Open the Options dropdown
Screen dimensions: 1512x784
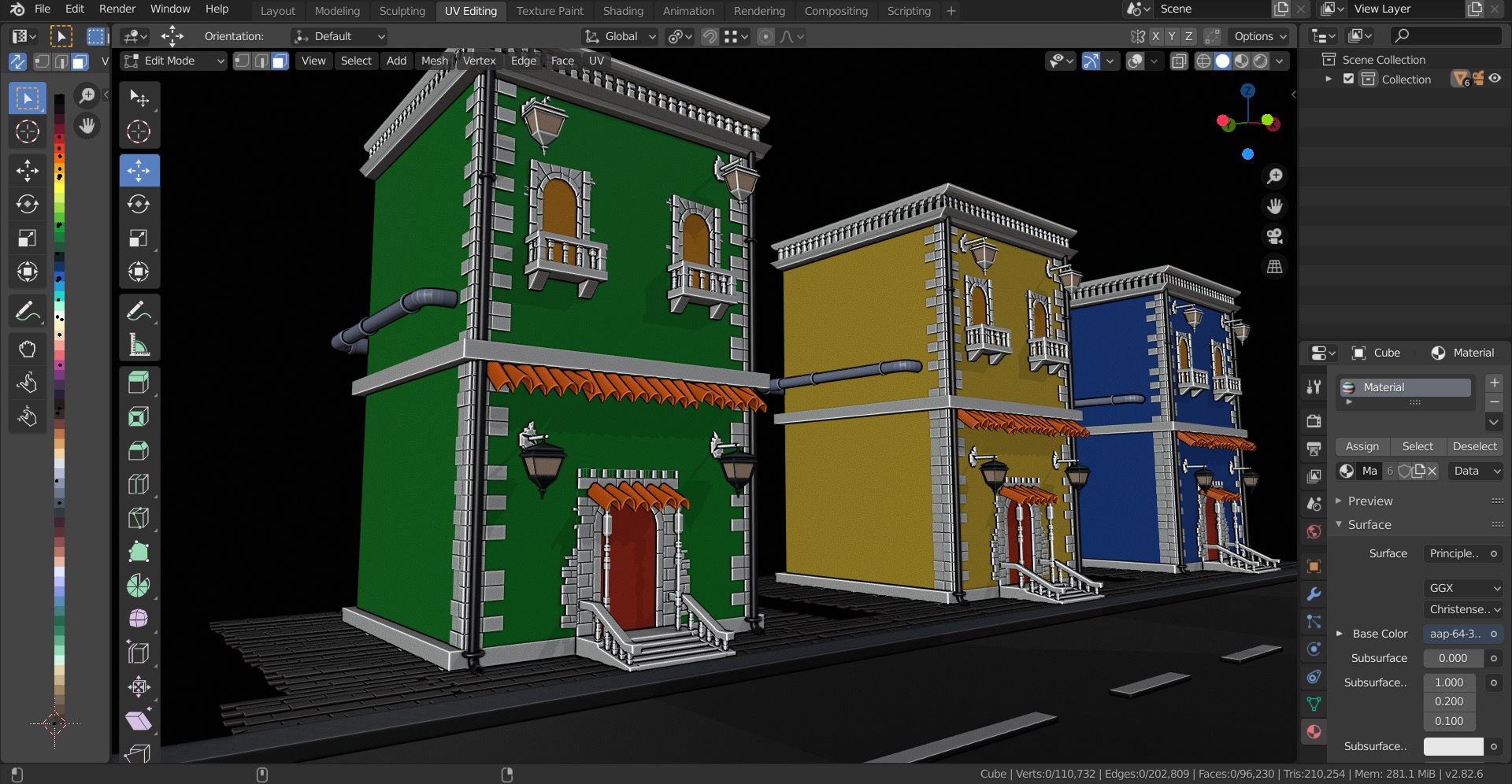1260,36
